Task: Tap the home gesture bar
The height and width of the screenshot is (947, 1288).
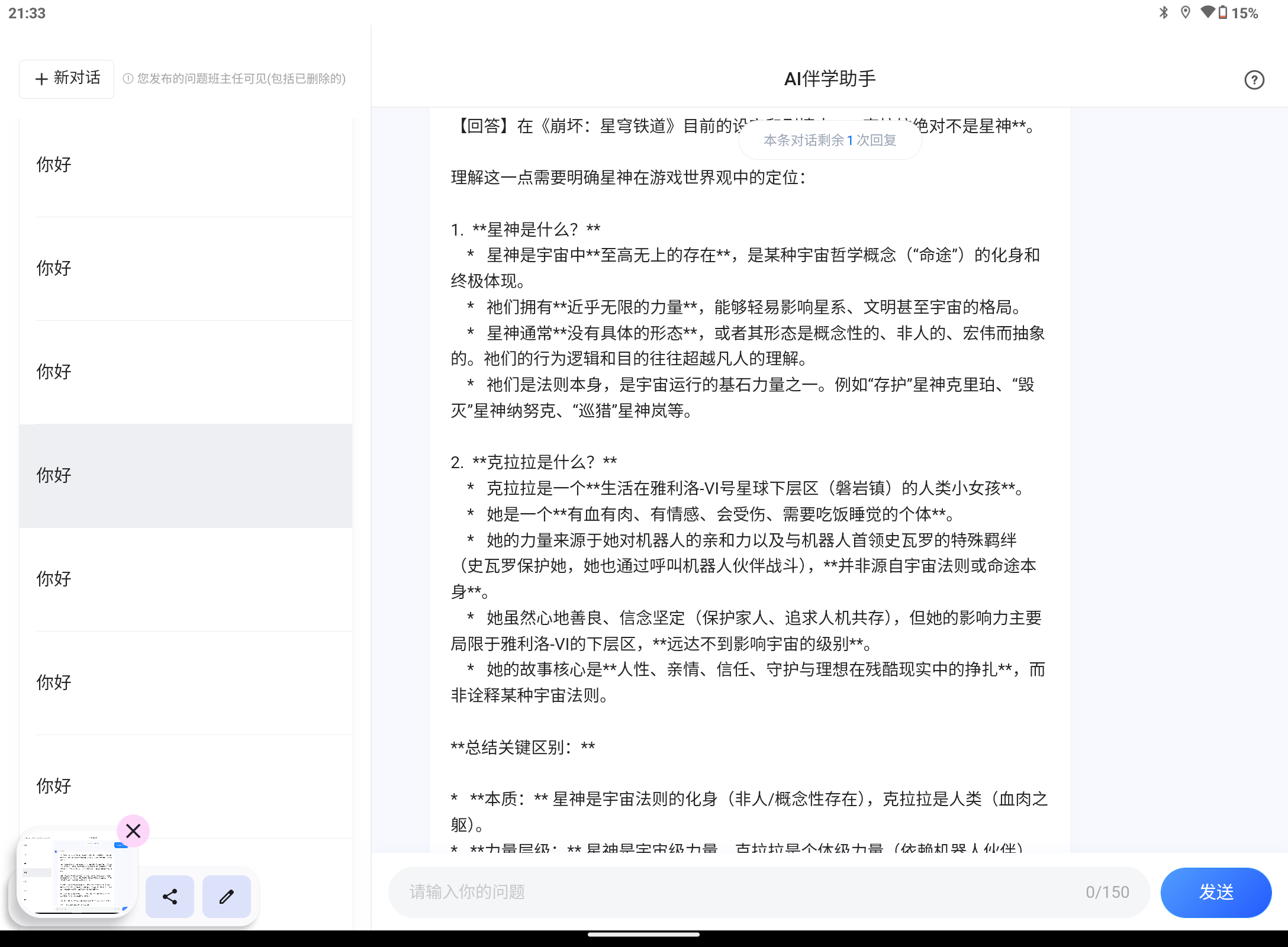Action: (644, 935)
